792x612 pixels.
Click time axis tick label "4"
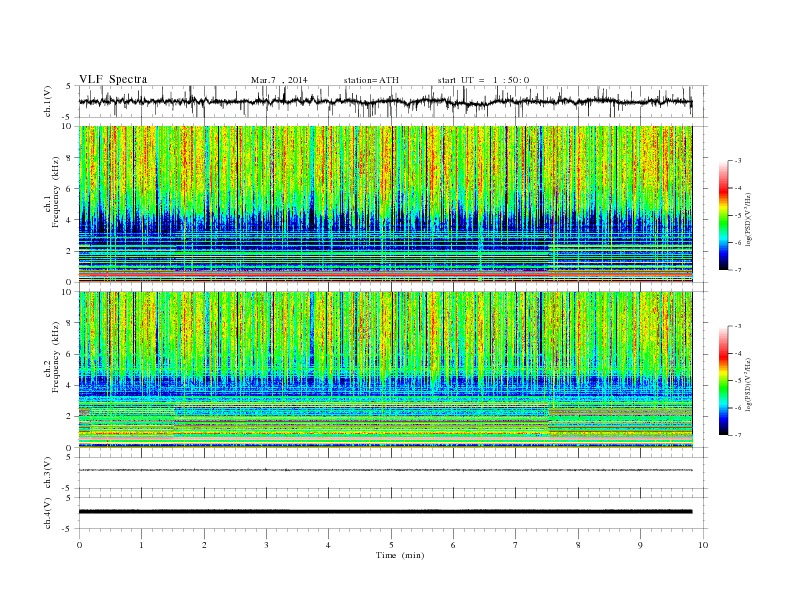328,545
